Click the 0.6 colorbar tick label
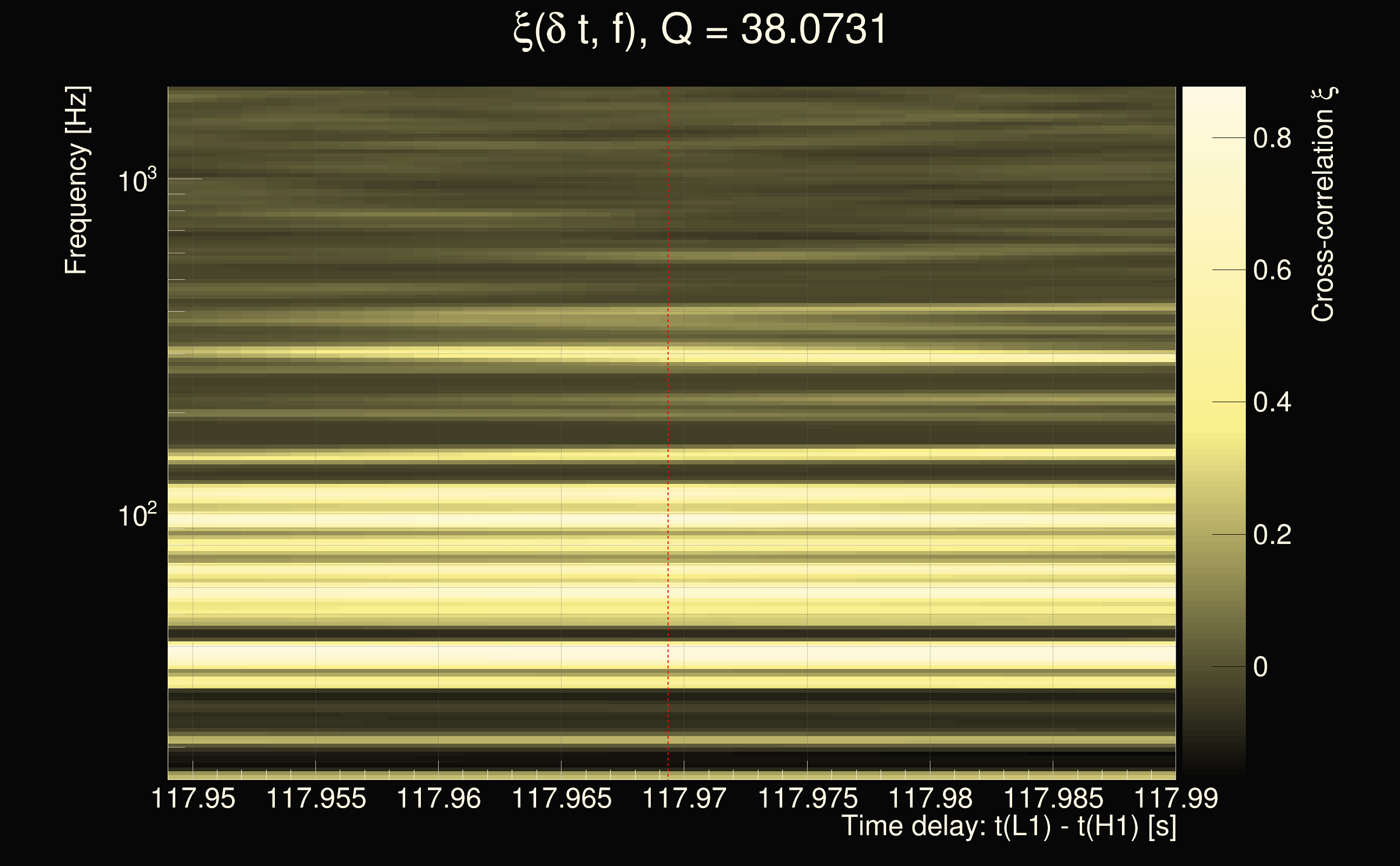Viewport: 1400px width, 866px height. coord(1272,270)
